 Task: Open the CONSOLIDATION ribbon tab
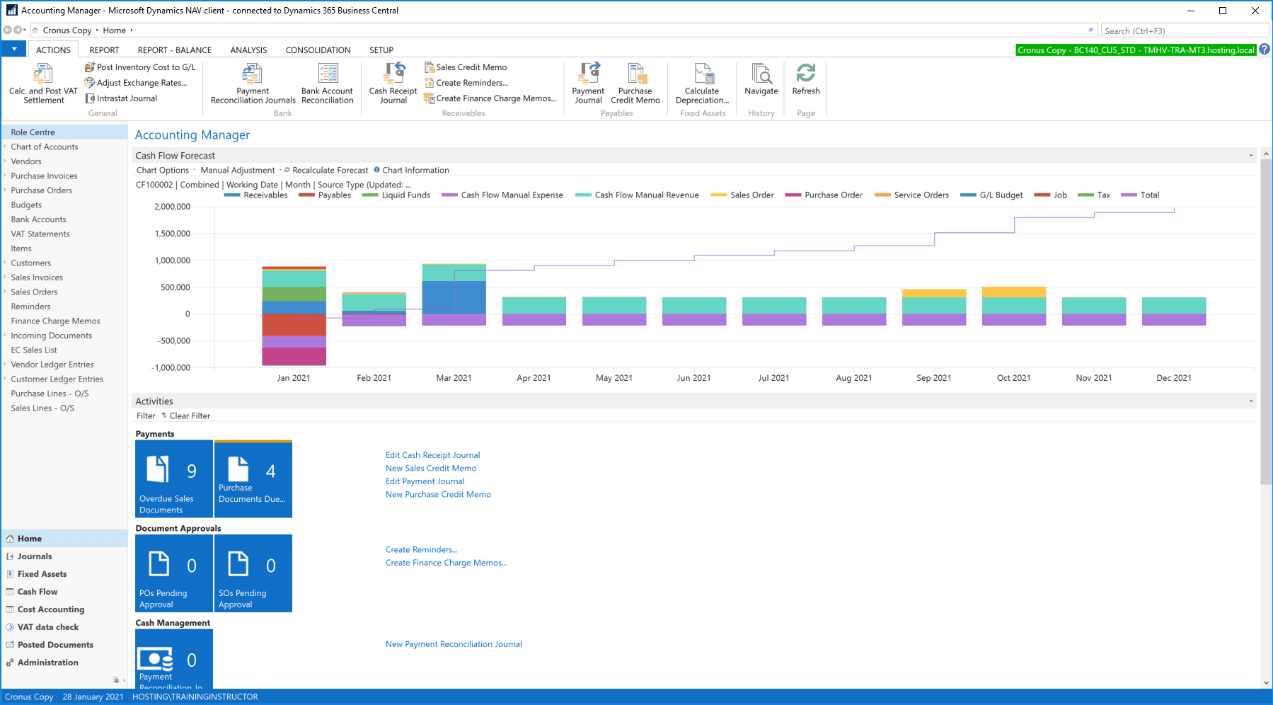(318, 50)
